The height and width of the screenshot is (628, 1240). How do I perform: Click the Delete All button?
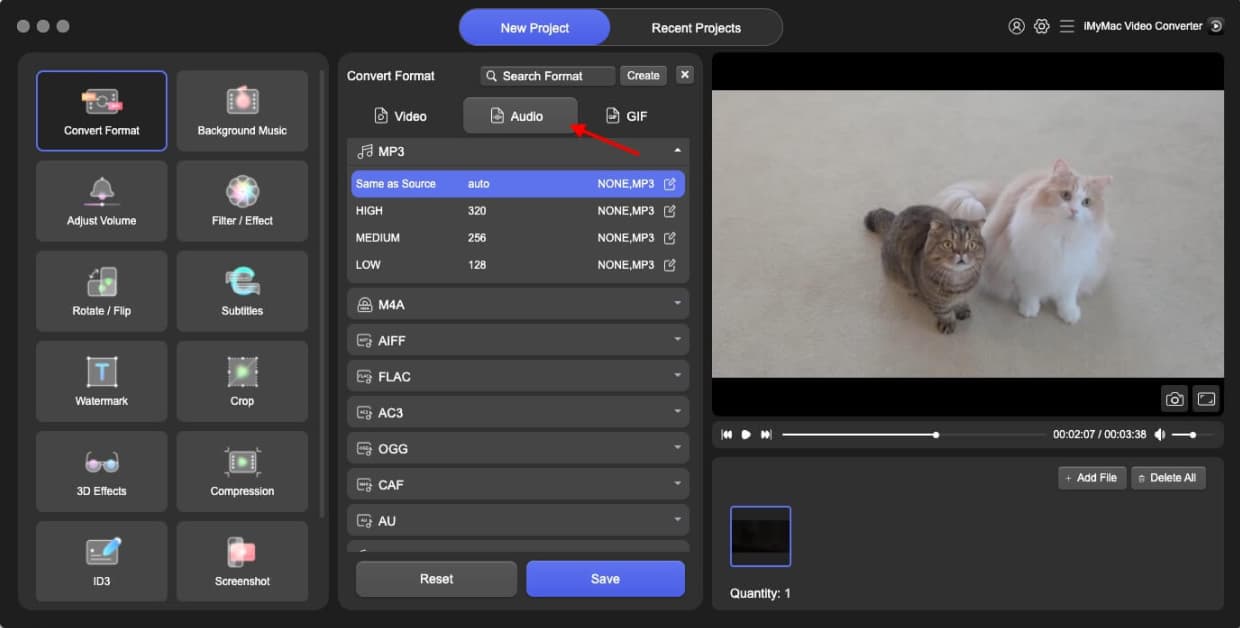coord(1168,478)
